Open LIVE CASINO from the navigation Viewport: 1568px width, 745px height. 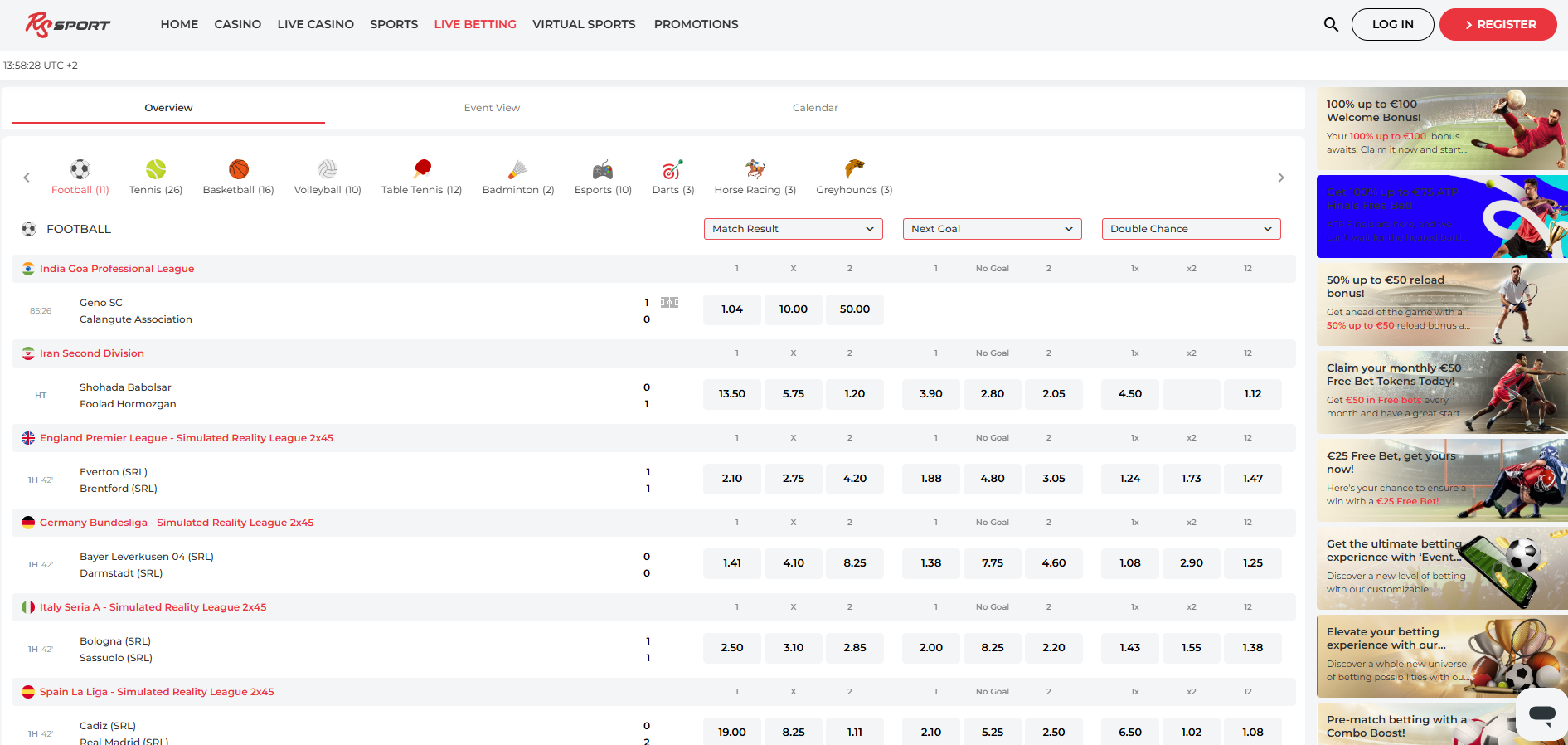coord(316,24)
